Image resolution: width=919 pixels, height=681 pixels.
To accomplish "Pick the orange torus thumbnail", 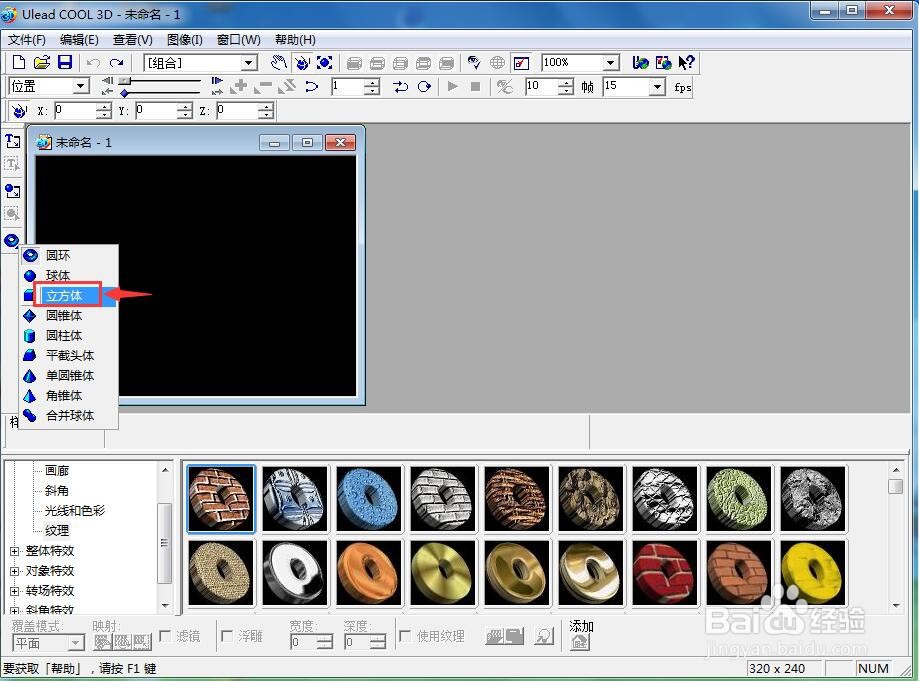I will click(x=369, y=573).
